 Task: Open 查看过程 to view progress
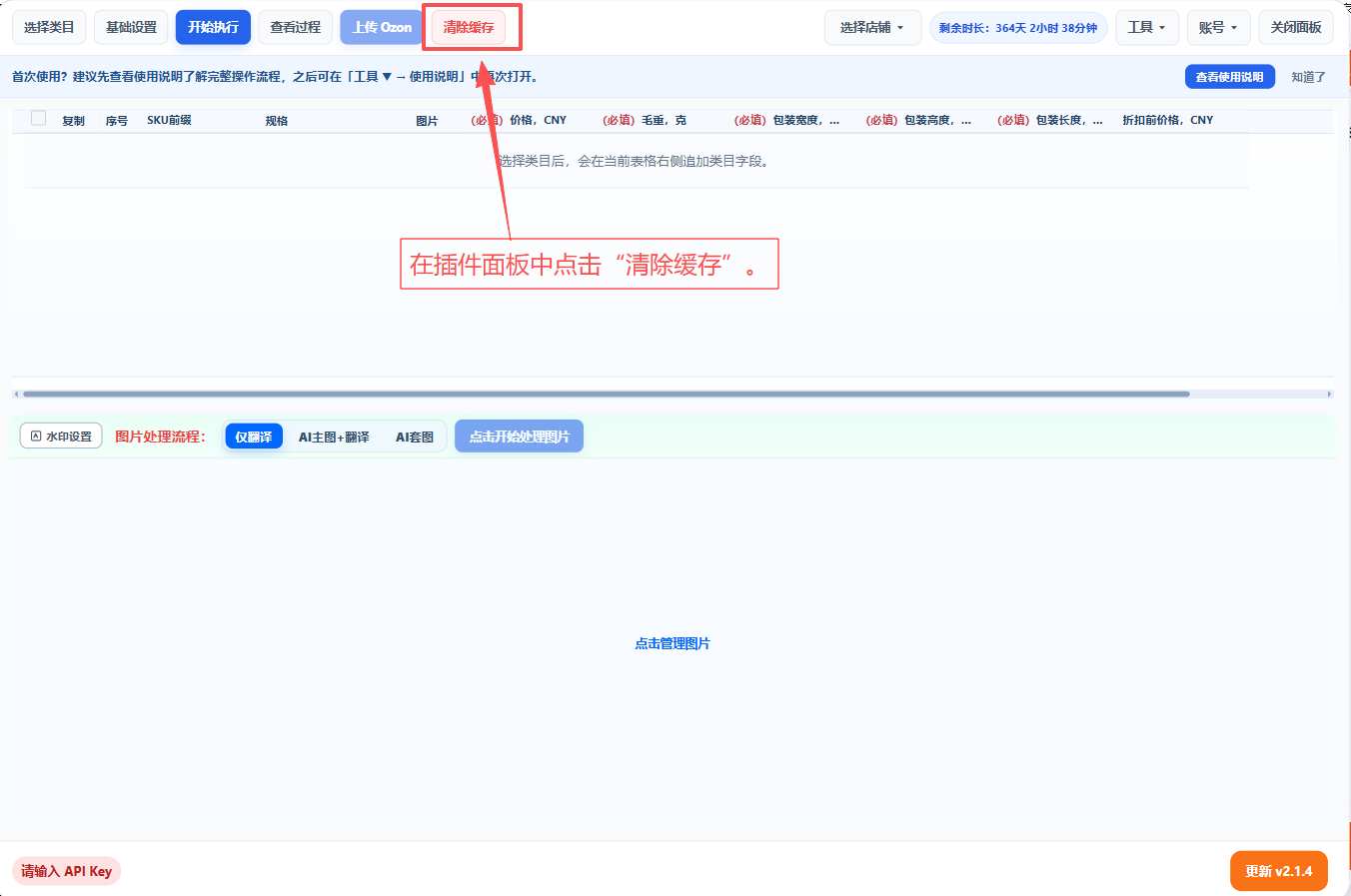click(295, 27)
